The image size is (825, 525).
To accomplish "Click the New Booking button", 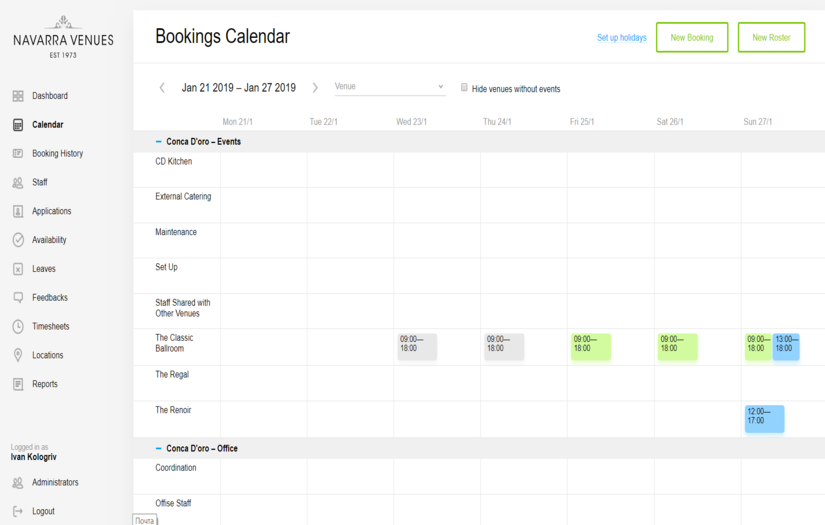I will click(692, 37).
